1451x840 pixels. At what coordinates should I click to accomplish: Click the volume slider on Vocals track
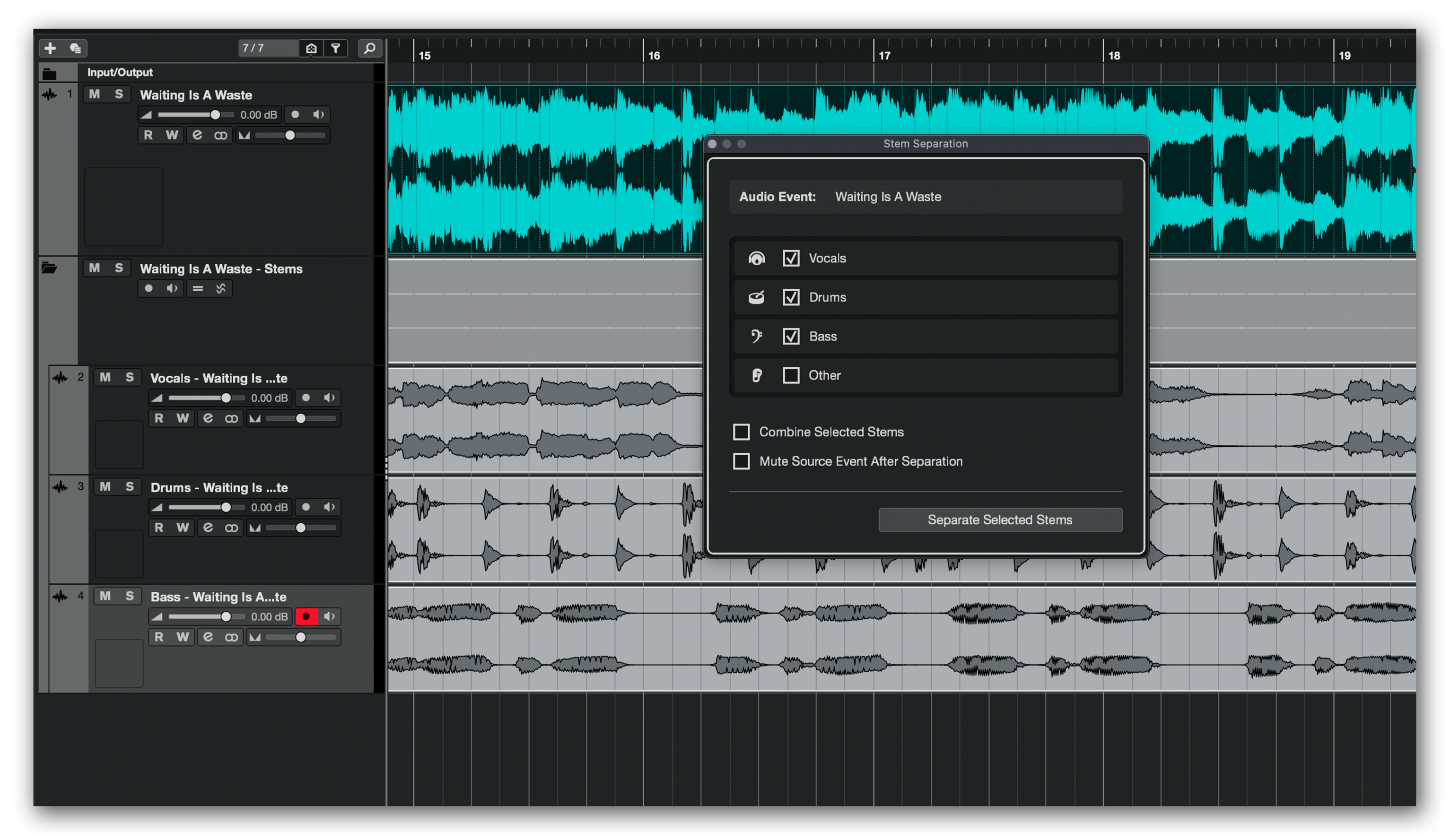(x=226, y=398)
